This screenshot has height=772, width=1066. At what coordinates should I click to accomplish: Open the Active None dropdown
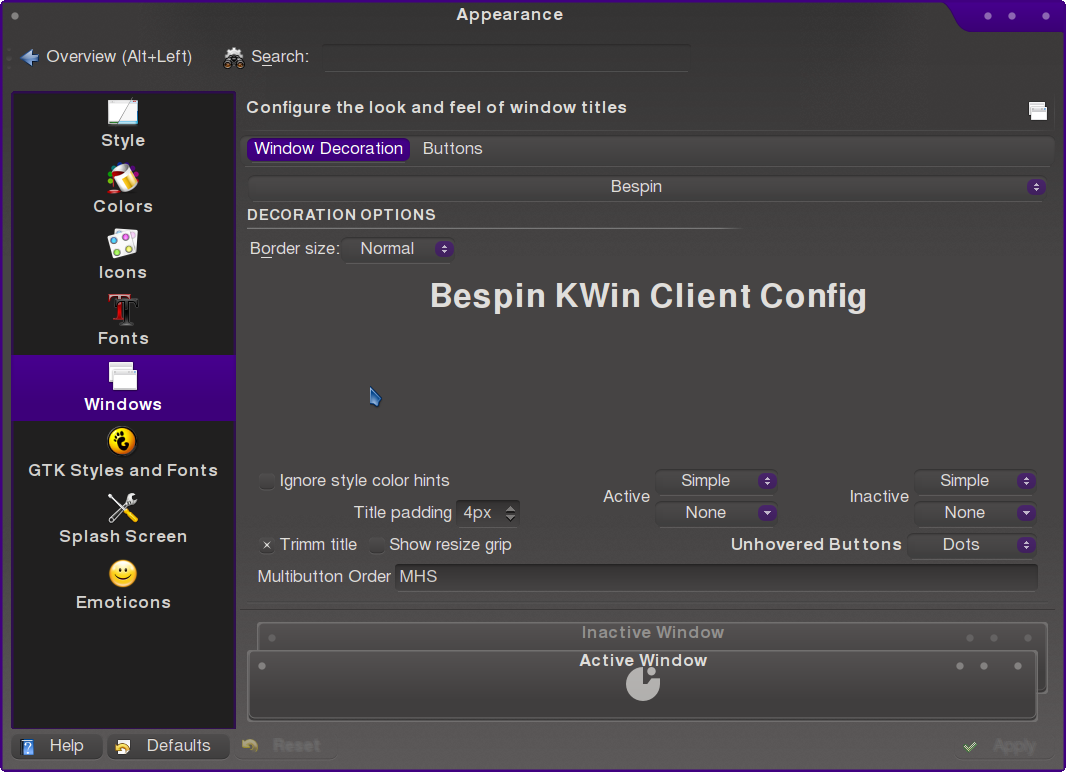click(717, 512)
